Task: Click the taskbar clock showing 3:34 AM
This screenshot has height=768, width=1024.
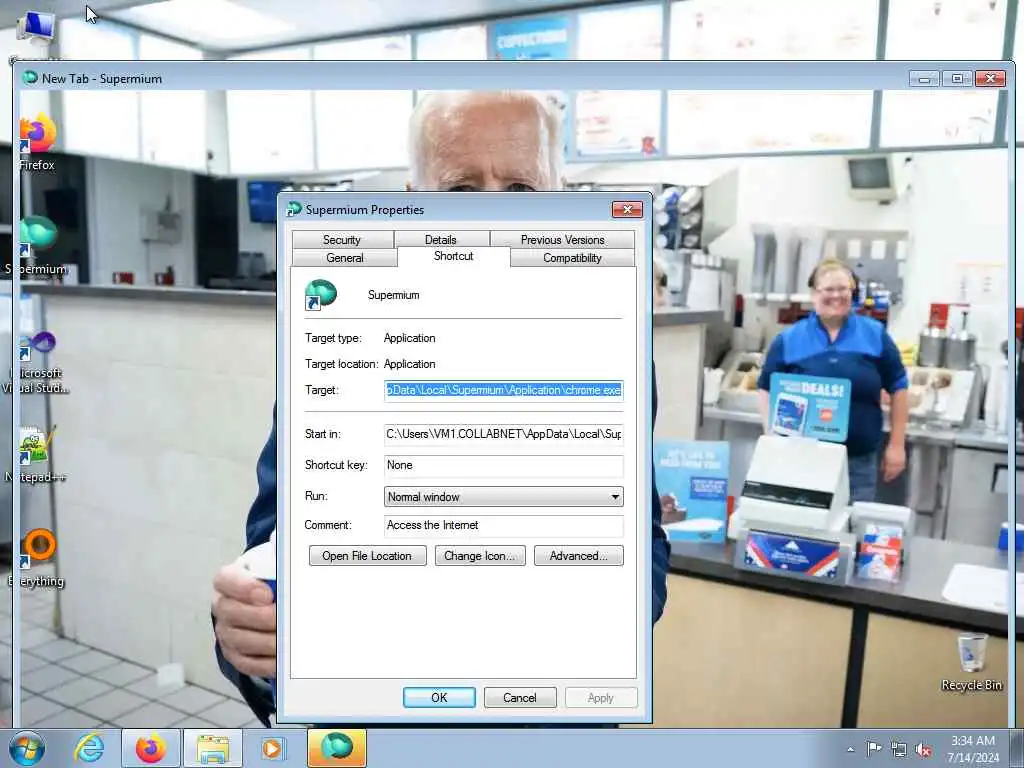Action: tap(973, 749)
